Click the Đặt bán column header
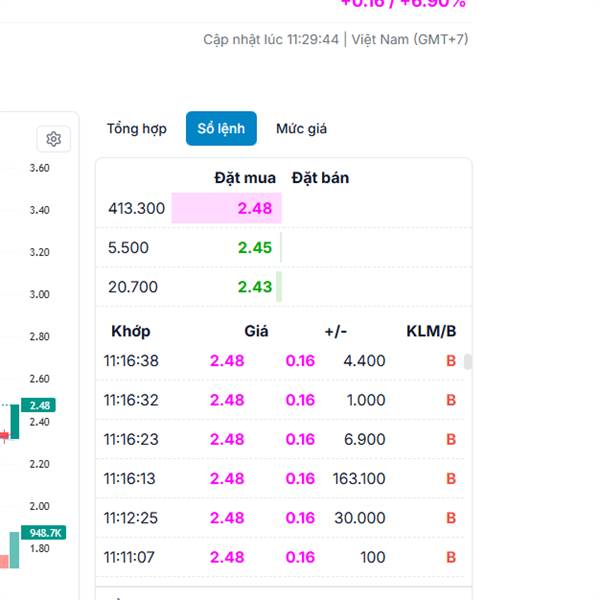Image resolution: width=600 pixels, height=600 pixels. 320,178
